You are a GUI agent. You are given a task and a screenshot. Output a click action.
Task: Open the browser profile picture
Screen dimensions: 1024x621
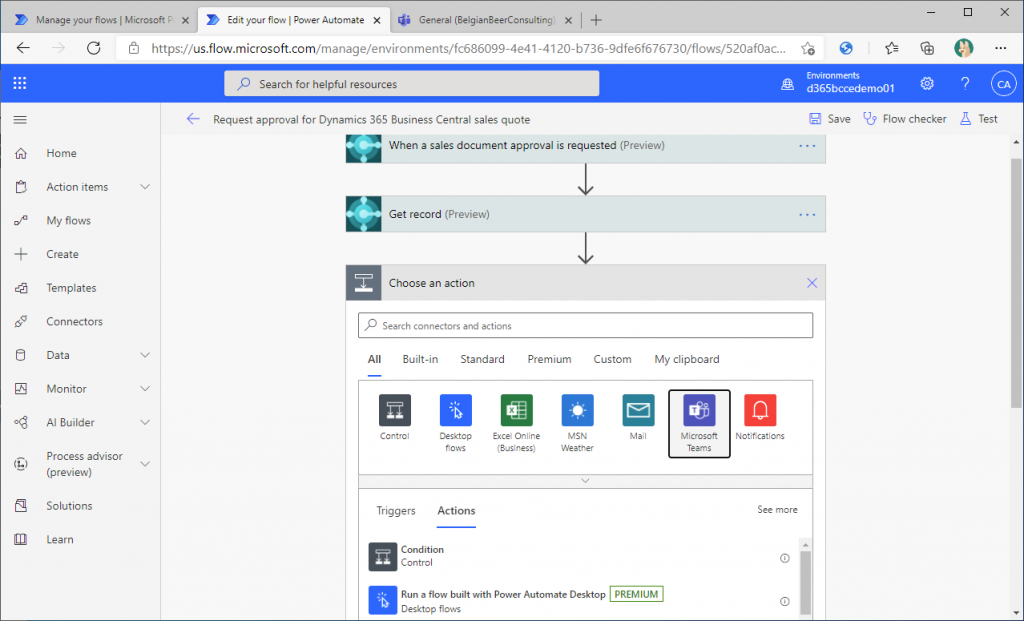(x=963, y=48)
